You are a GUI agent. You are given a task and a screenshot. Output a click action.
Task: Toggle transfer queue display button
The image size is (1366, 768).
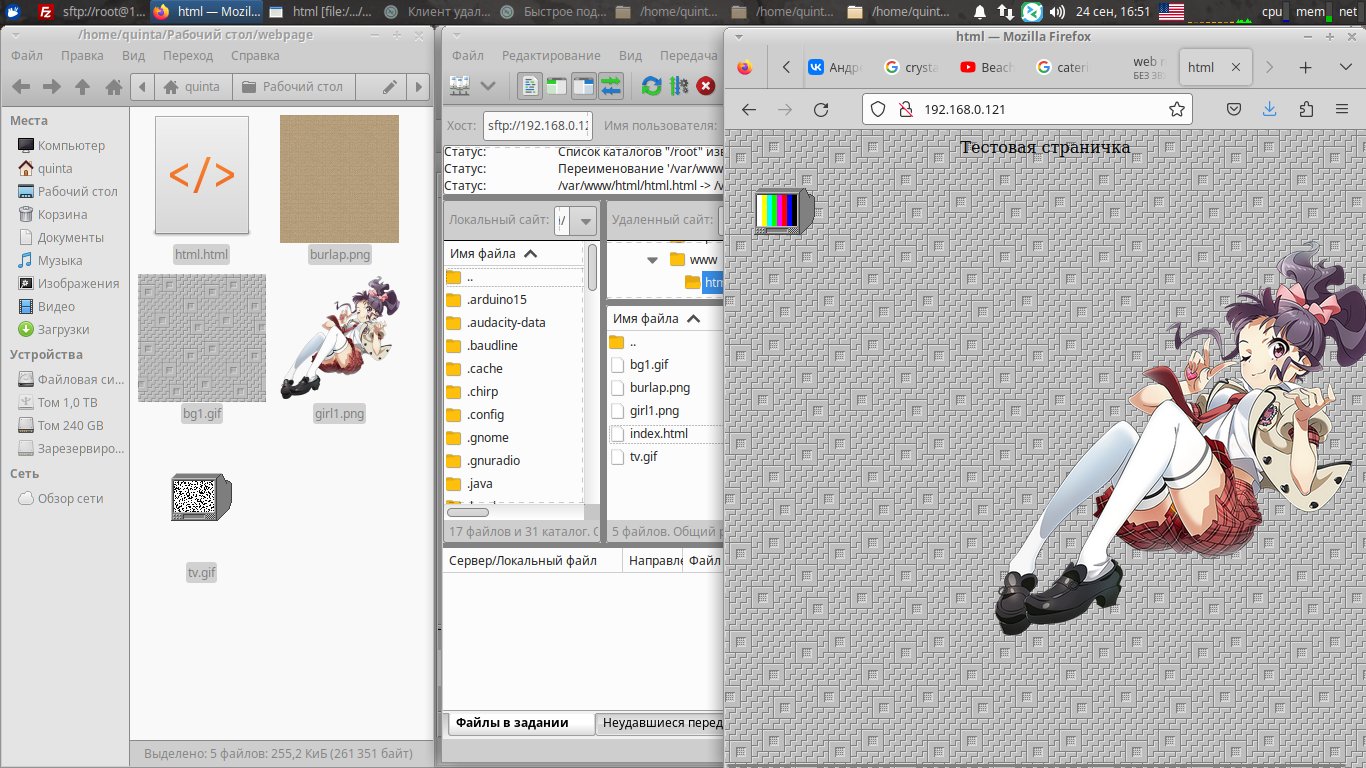[x=611, y=86]
